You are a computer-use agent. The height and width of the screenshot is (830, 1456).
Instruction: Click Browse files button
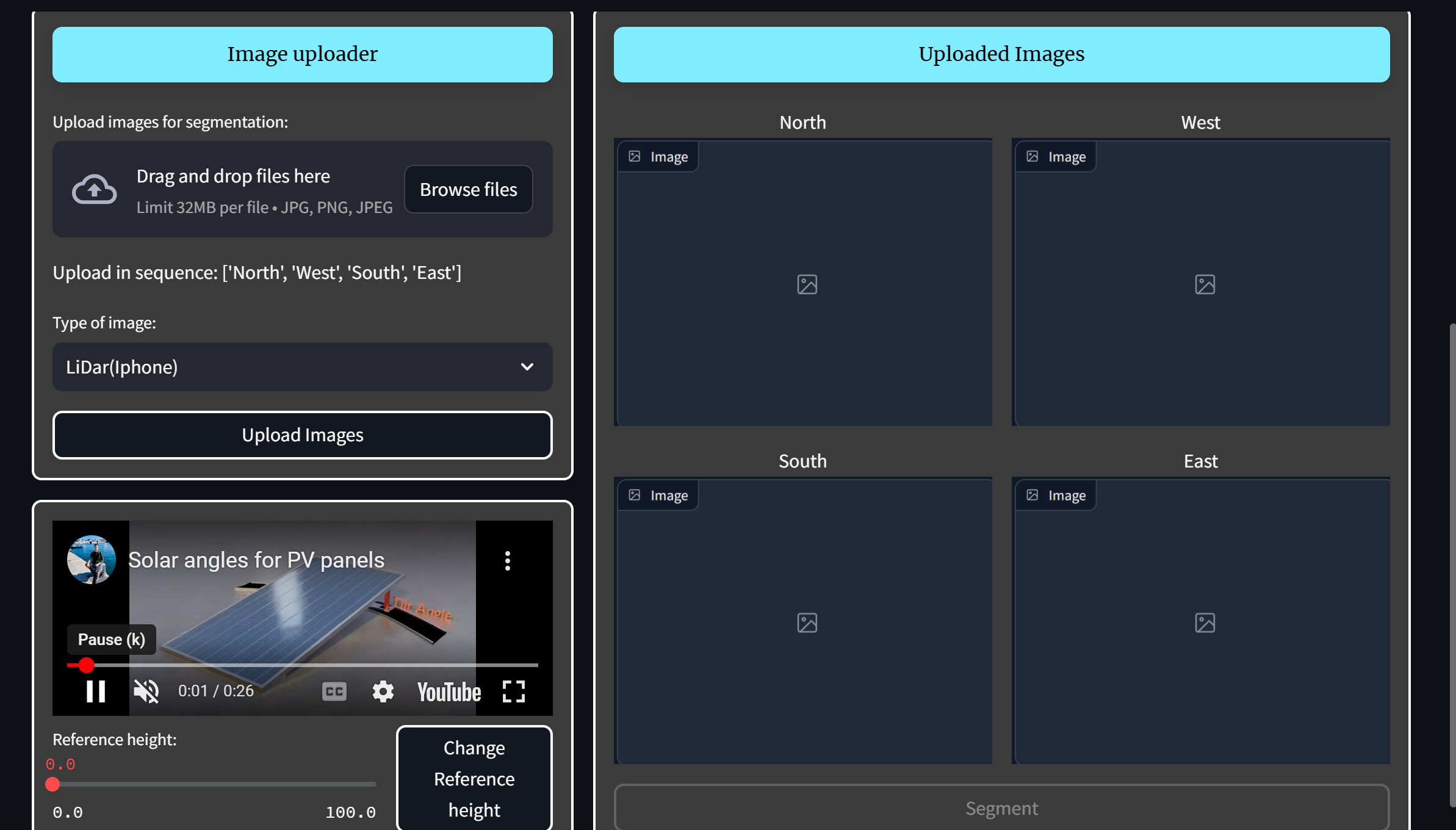[x=468, y=189]
